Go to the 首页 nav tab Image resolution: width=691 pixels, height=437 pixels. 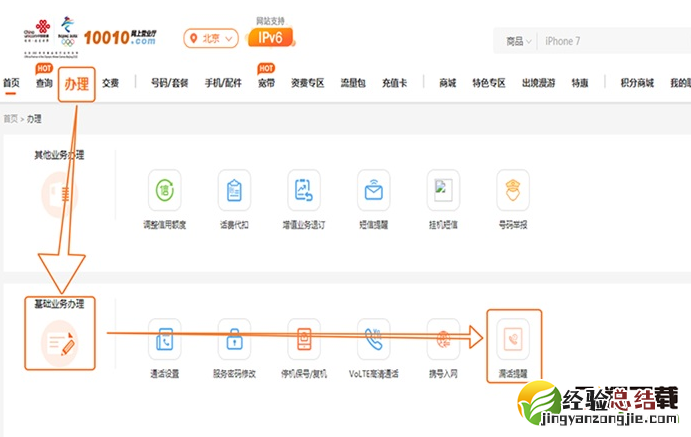point(11,83)
